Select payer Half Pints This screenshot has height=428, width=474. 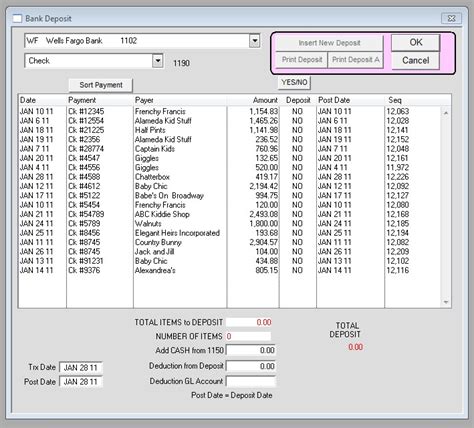(150, 130)
